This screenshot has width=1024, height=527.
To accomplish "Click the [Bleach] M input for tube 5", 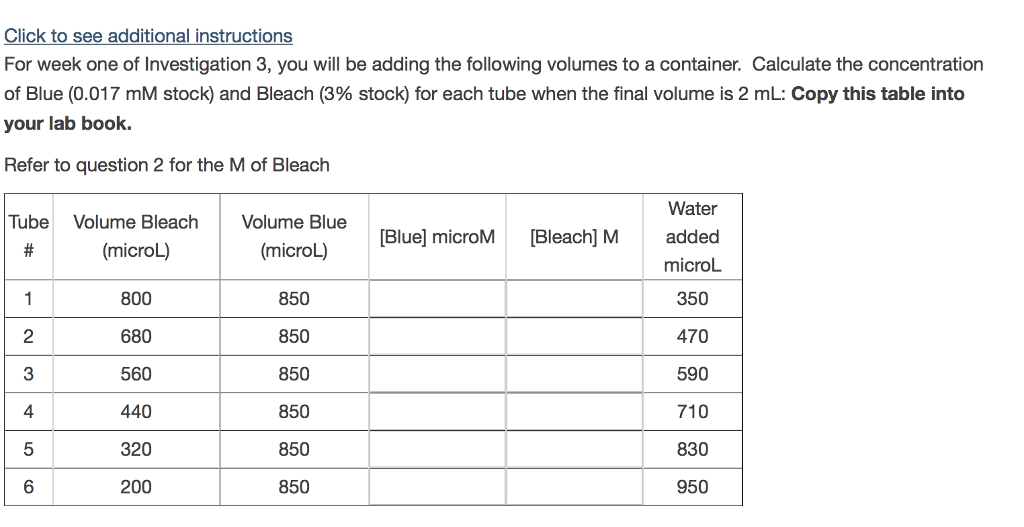I will tap(574, 450).
